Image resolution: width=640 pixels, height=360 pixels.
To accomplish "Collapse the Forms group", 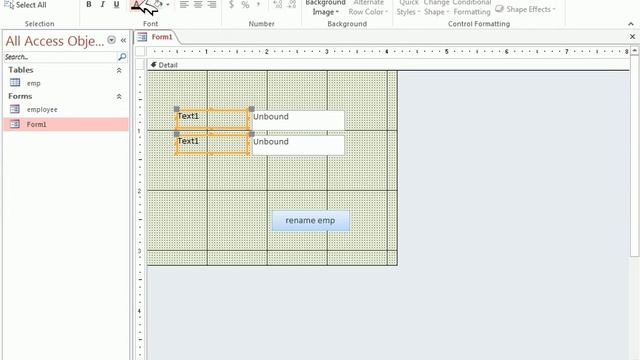I will [x=119, y=97].
